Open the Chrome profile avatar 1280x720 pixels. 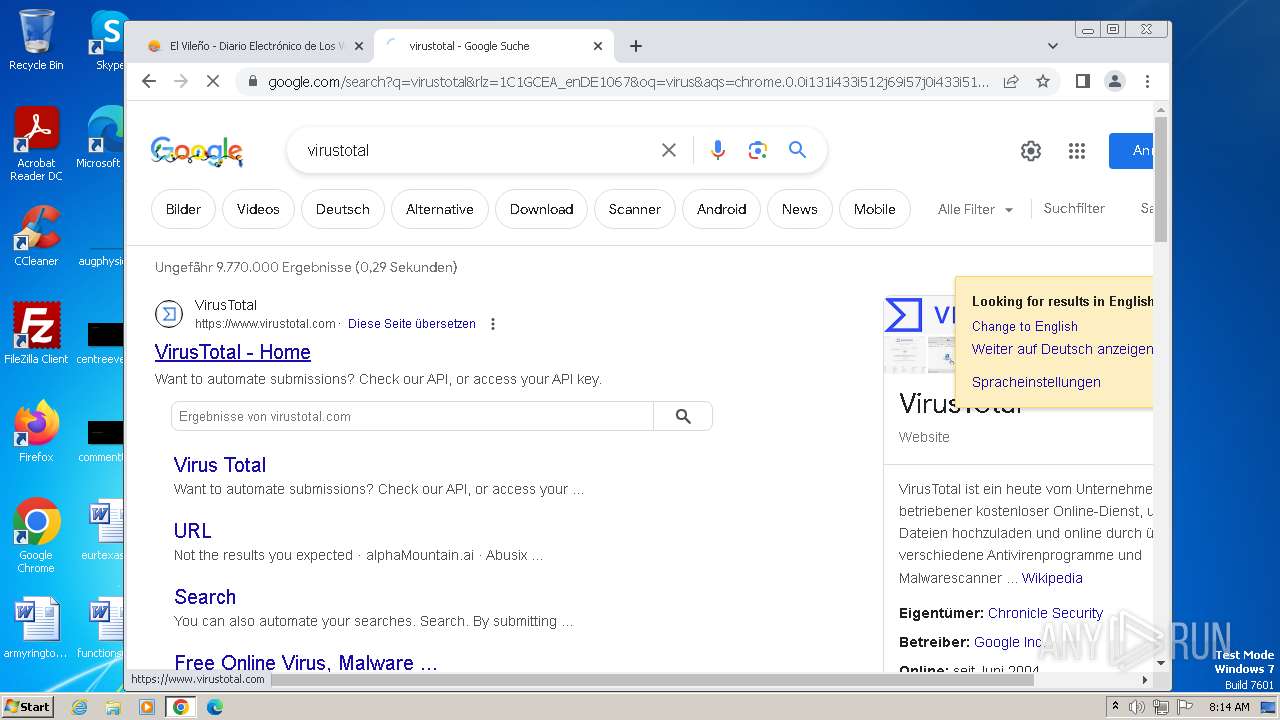pos(1115,81)
